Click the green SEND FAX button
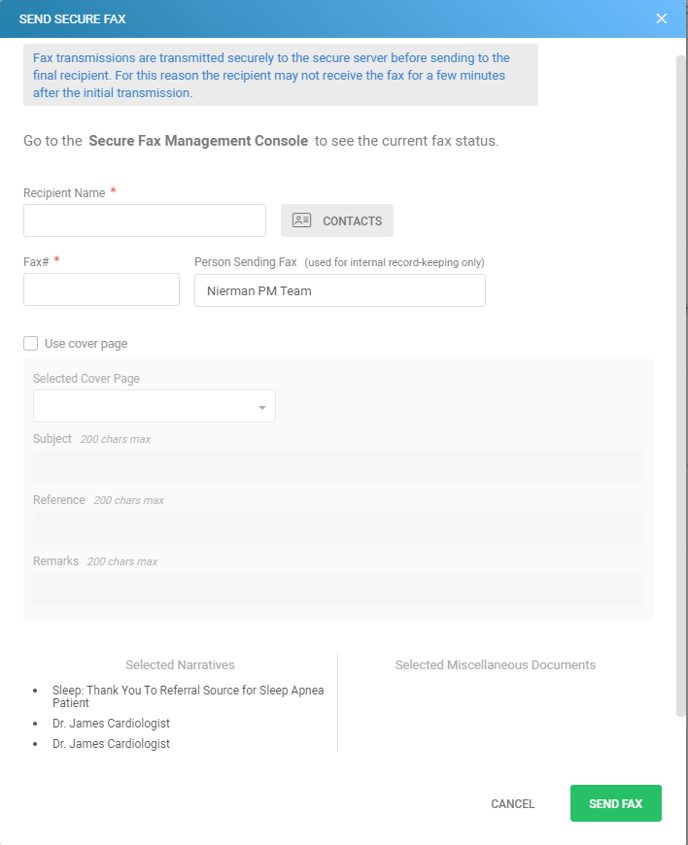The image size is (688, 845). [x=616, y=804]
